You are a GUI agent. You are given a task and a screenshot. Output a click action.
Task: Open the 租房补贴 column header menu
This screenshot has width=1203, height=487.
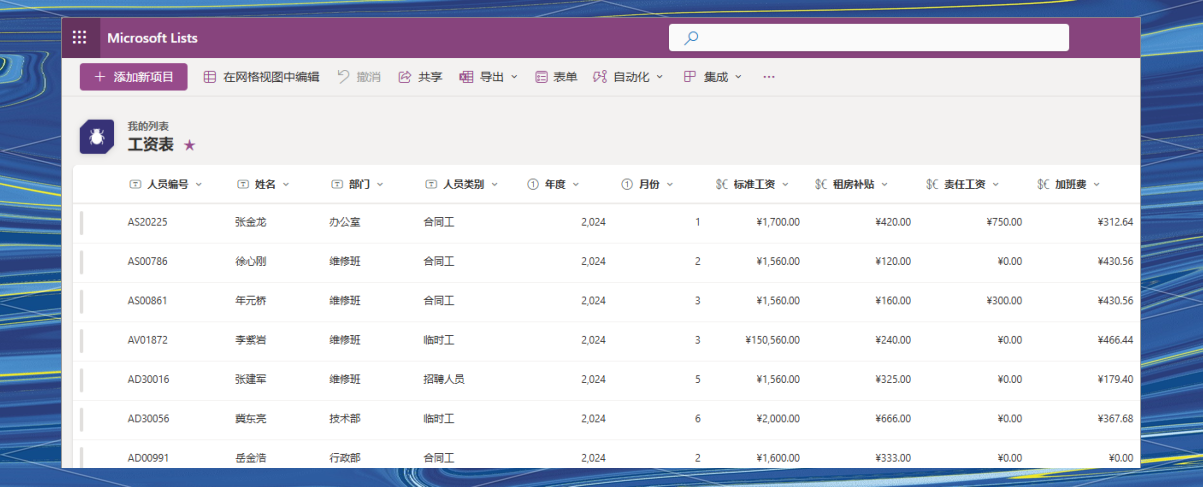[x=884, y=184]
